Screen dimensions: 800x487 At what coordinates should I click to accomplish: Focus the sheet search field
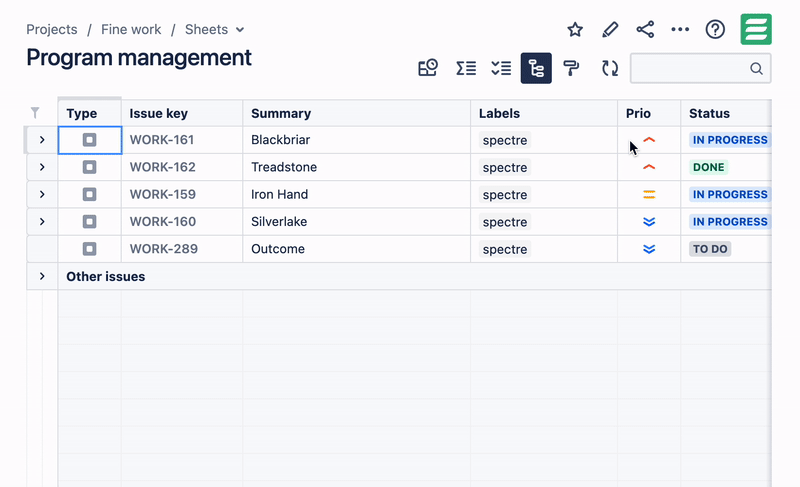pos(701,68)
